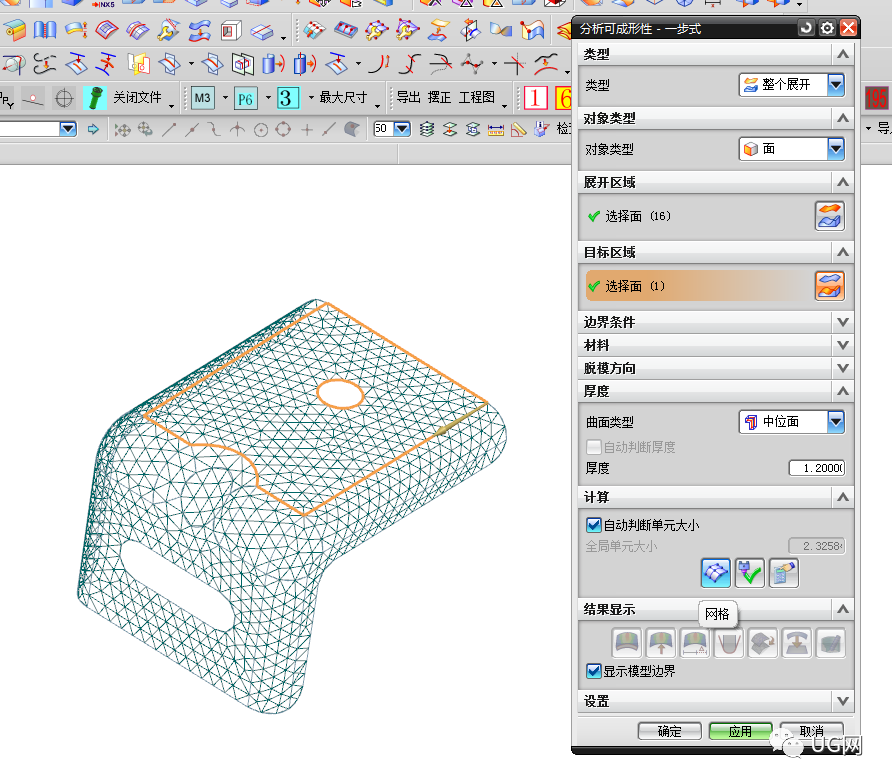This screenshot has height=784, width=892.
Task: Click the reset dialog arrow icon
Action: [x=806, y=28]
